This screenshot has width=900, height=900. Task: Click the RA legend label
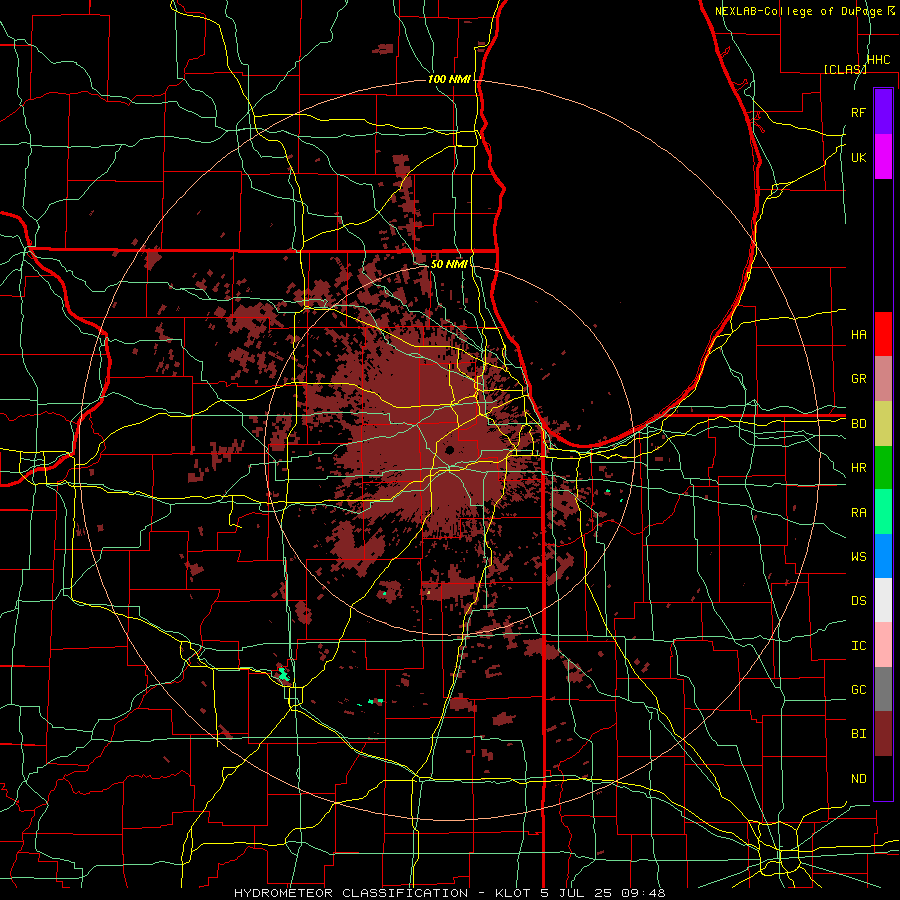tap(858, 513)
